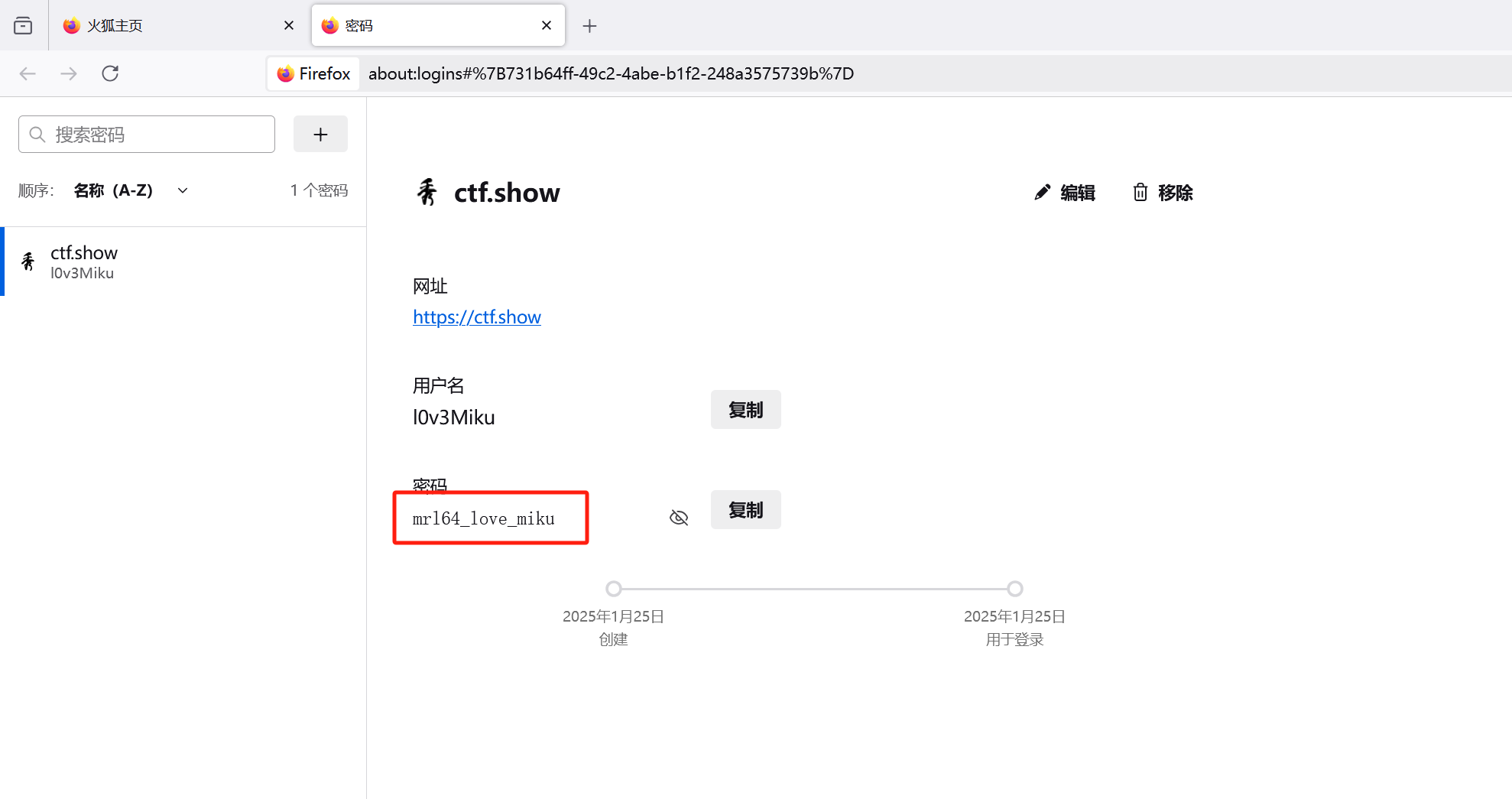Select the 密码 tab
Image resolution: width=1512 pixels, height=799 pixels.
pos(438,26)
